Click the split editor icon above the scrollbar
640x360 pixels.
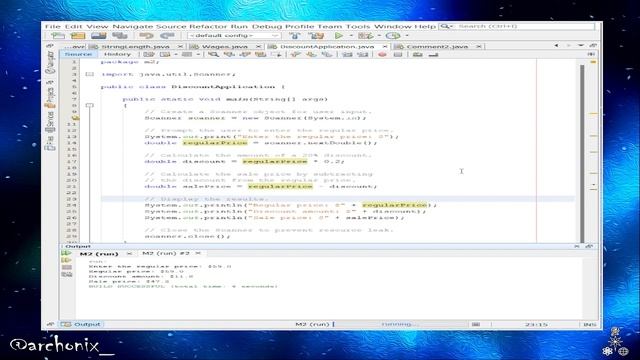pyautogui.click(x=591, y=54)
